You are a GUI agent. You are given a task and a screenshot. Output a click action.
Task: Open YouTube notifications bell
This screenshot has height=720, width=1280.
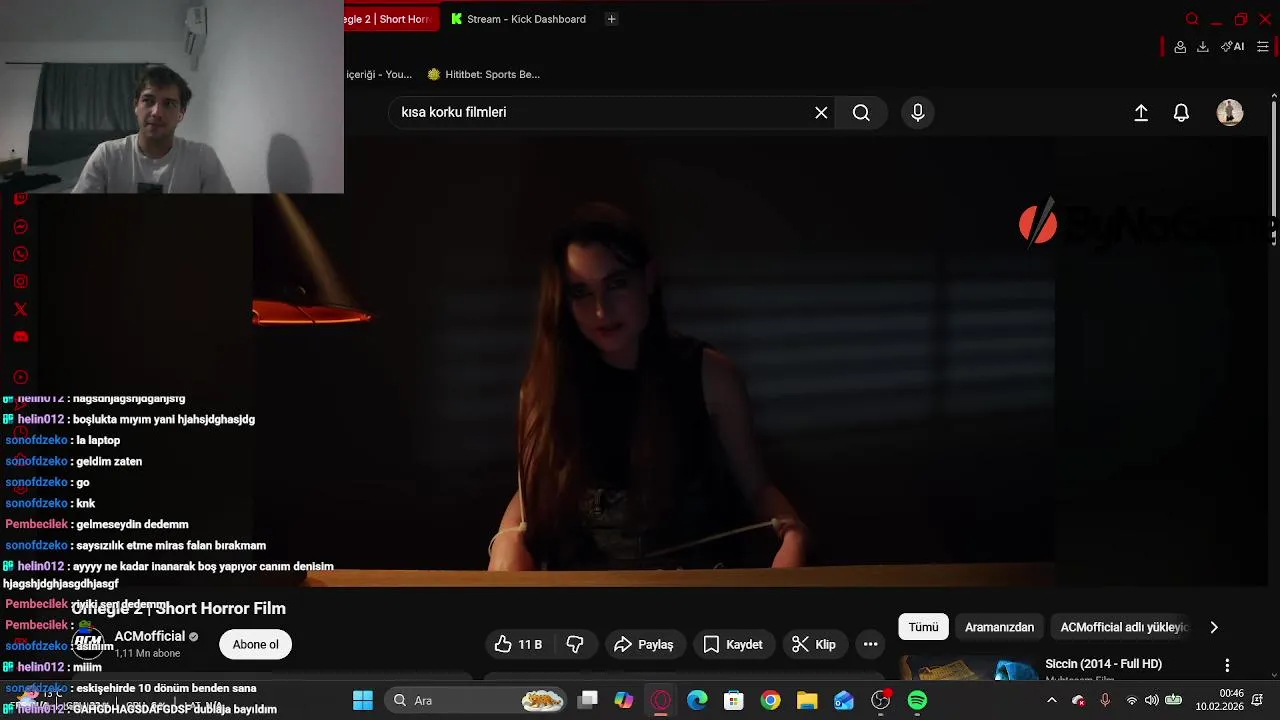(x=1181, y=113)
